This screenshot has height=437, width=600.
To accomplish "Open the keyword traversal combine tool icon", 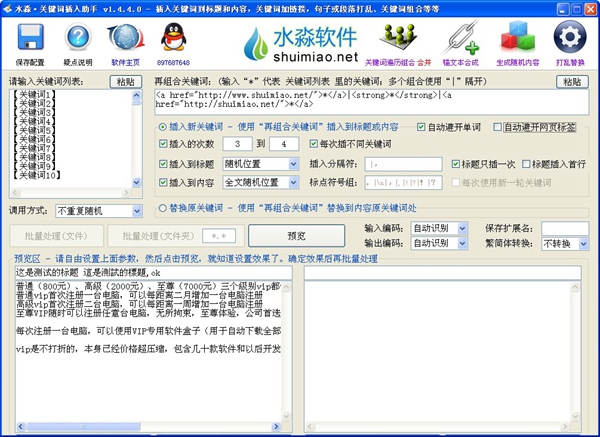I will point(398,37).
